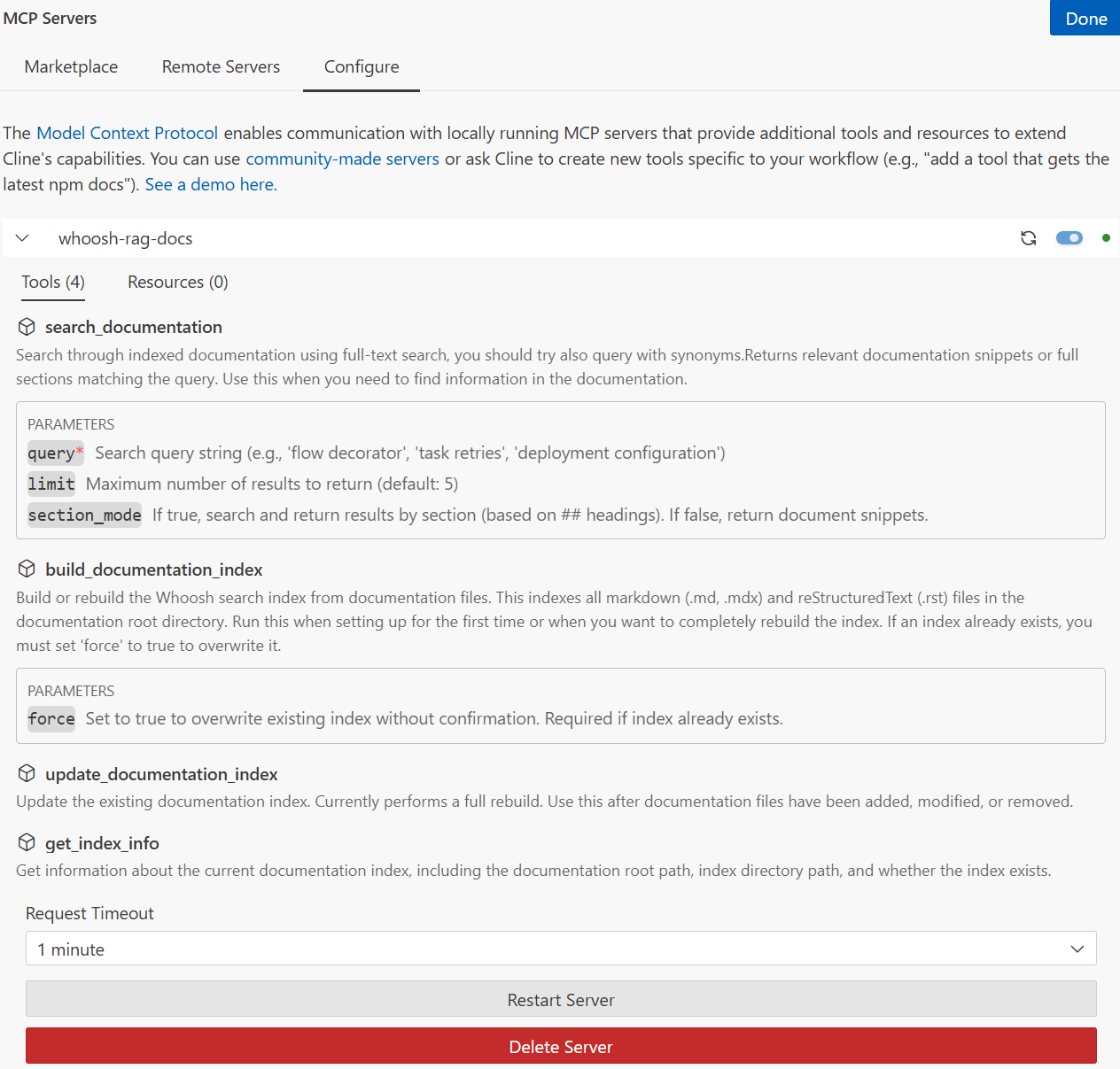Switch to the Remote Servers tab
Screen dimensions: 1120x1069
click(221, 66)
